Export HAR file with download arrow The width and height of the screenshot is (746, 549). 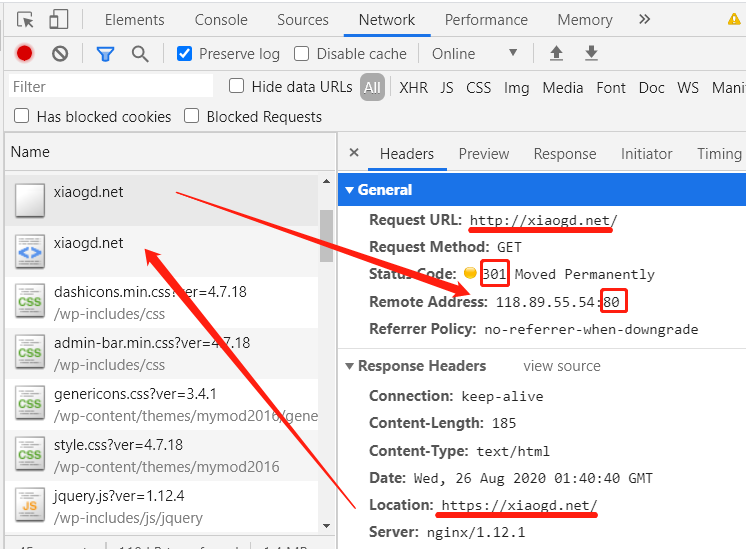[x=591, y=53]
